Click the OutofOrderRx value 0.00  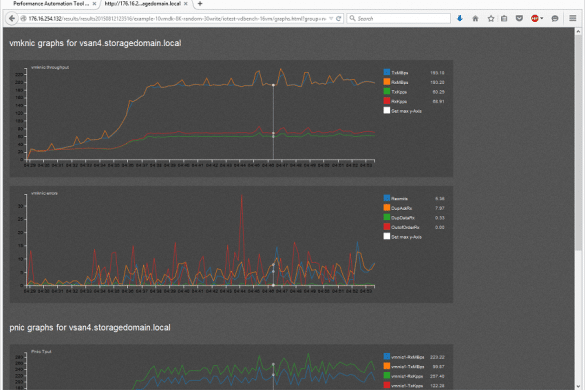pos(439,227)
